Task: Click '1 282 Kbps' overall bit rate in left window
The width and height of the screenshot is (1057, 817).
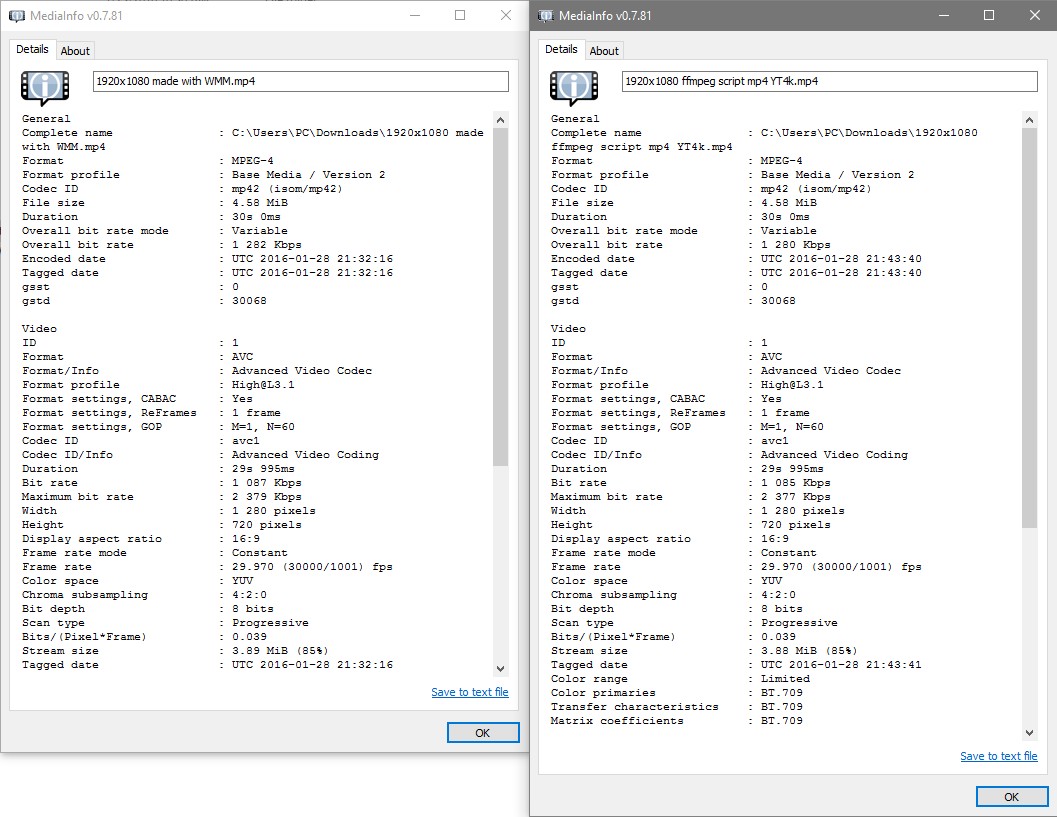Action: point(266,245)
